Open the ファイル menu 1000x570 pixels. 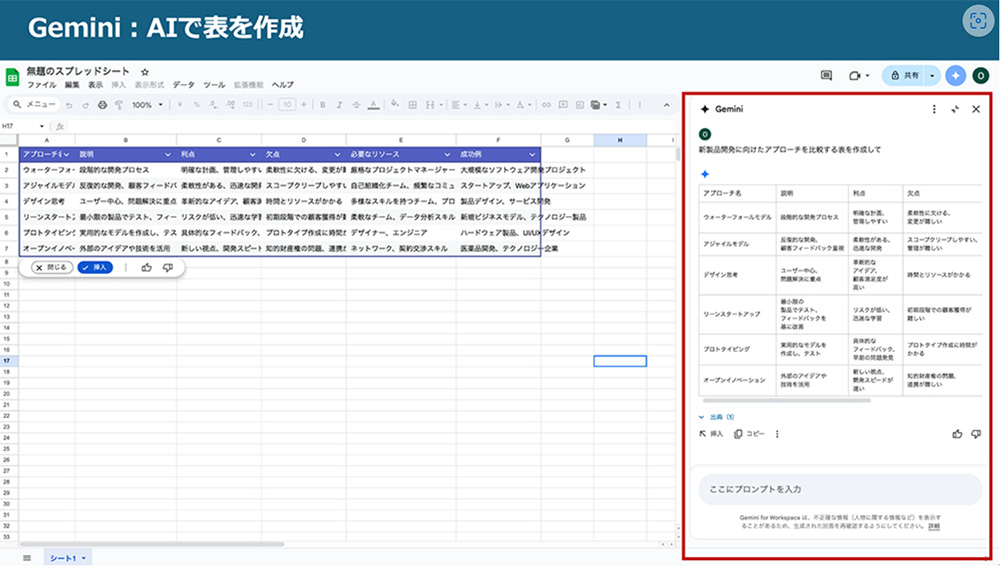click(x=41, y=85)
